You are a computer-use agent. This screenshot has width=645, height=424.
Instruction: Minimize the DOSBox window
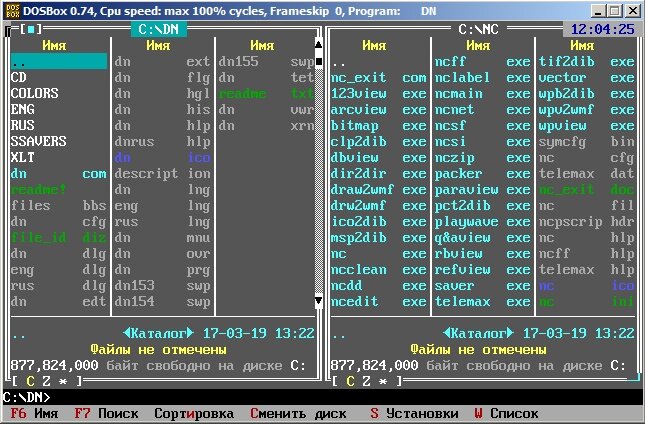(x=599, y=11)
